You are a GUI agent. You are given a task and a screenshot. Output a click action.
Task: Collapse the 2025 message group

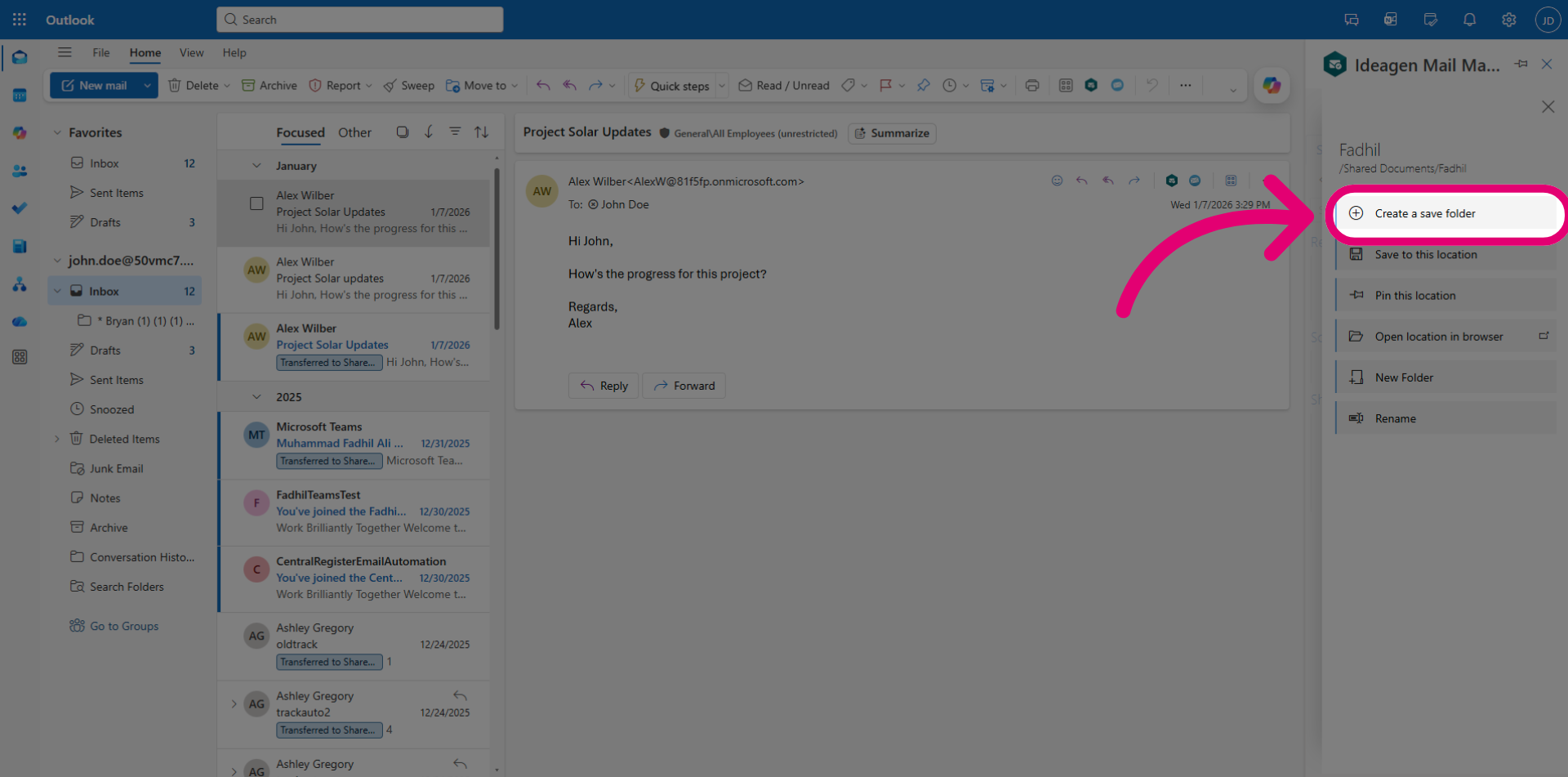pyautogui.click(x=256, y=397)
